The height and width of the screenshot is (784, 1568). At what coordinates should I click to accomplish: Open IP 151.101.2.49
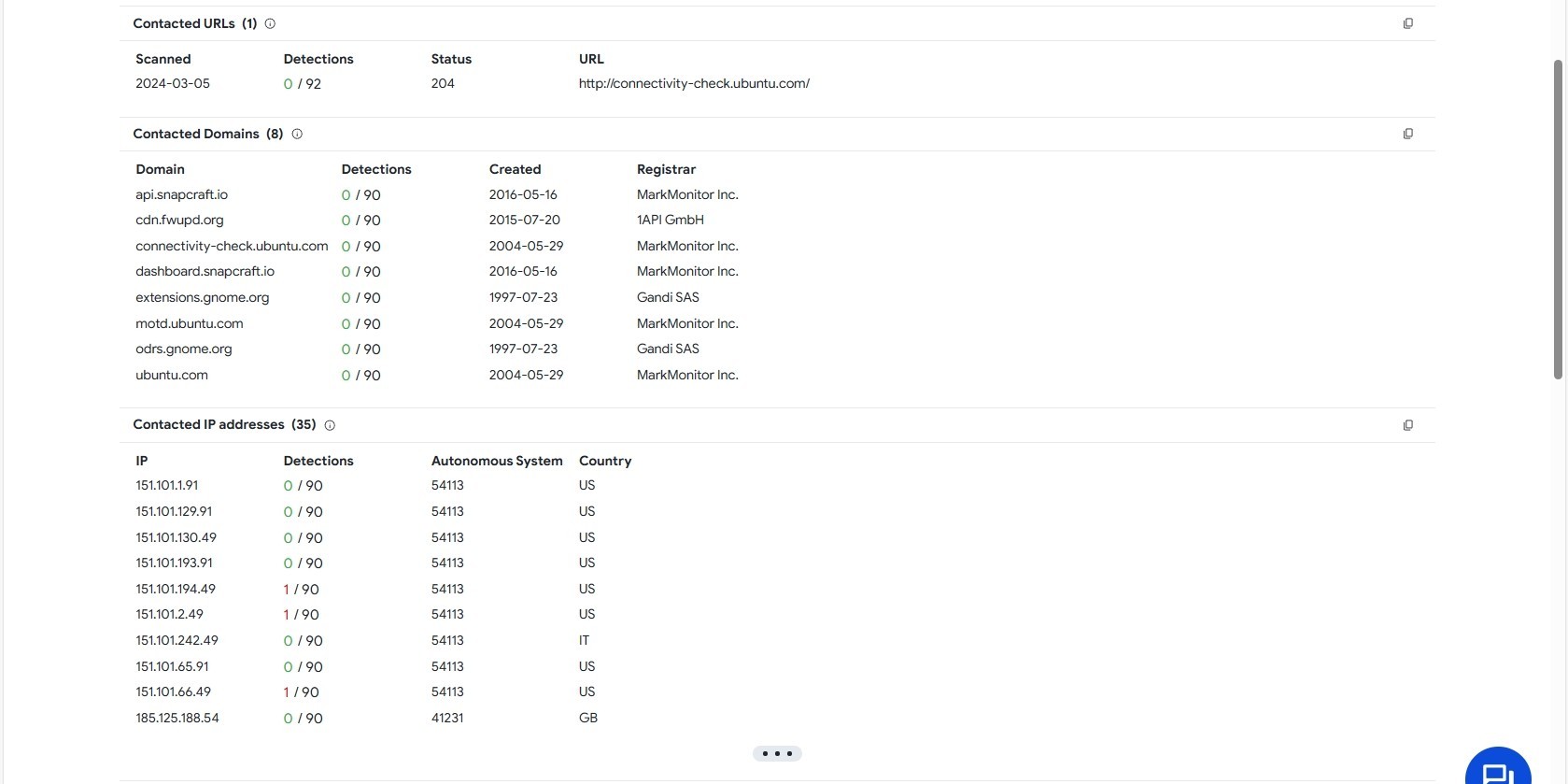[169, 614]
